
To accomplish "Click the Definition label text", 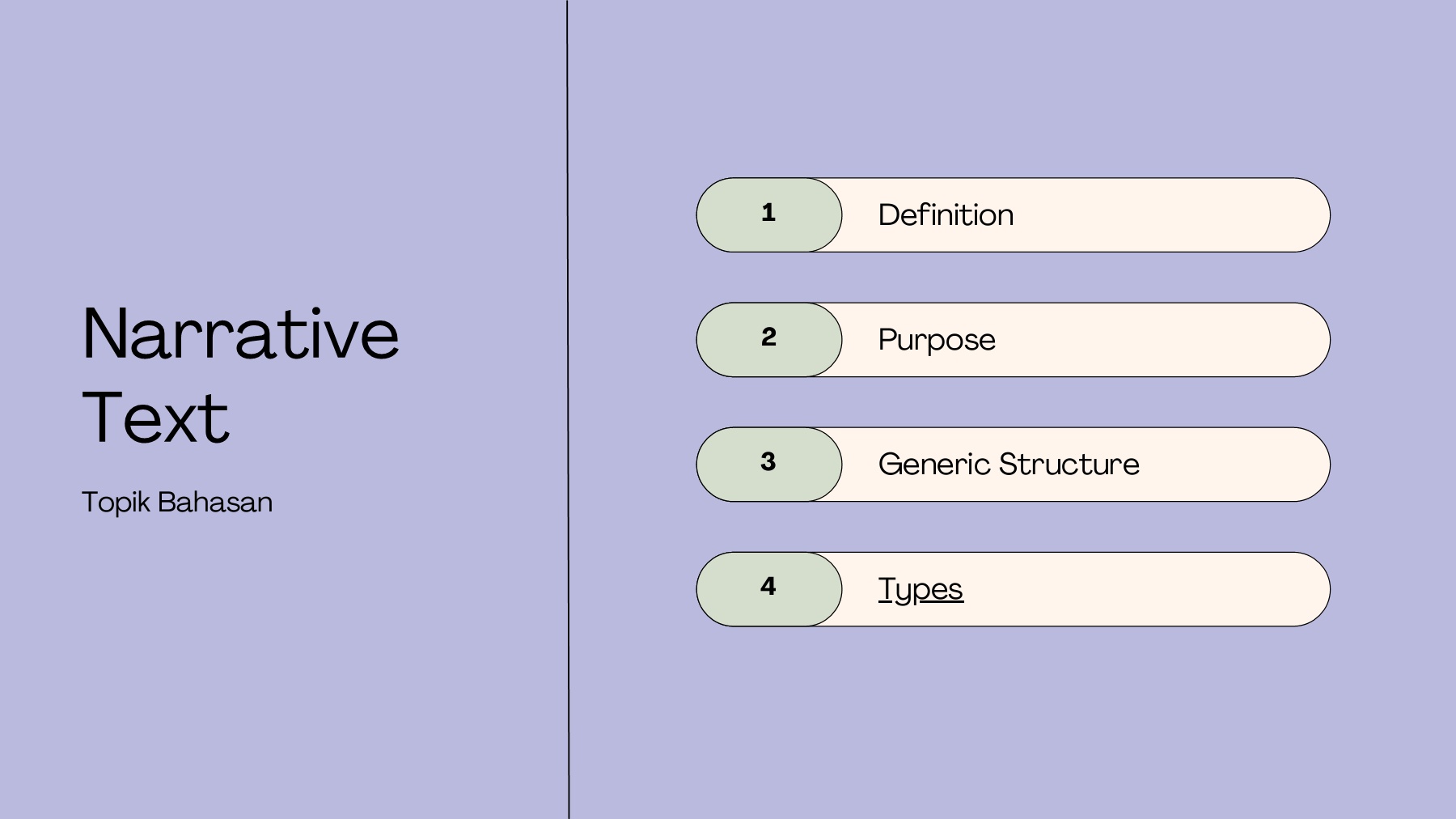I will pyautogui.click(x=946, y=215).
